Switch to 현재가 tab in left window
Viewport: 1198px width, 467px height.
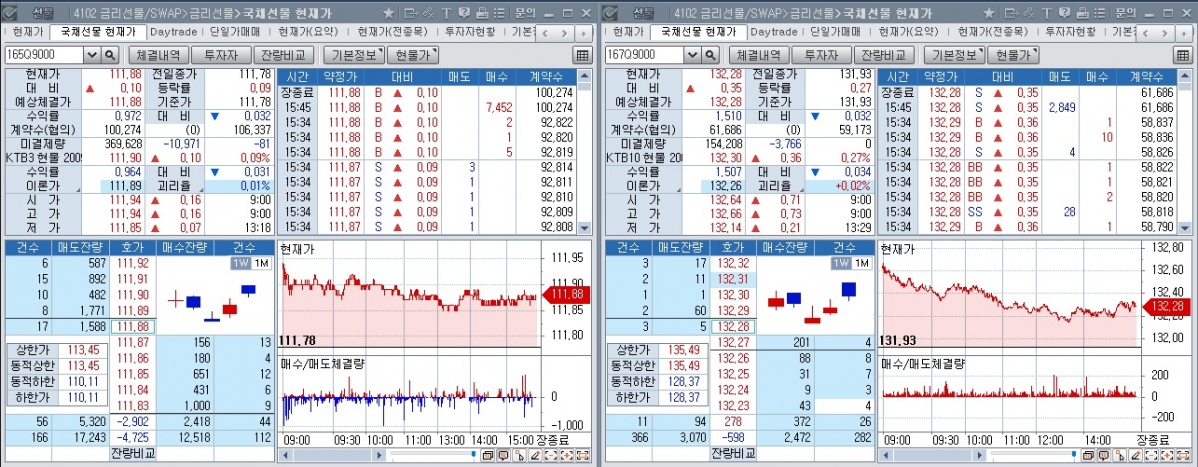(28, 32)
